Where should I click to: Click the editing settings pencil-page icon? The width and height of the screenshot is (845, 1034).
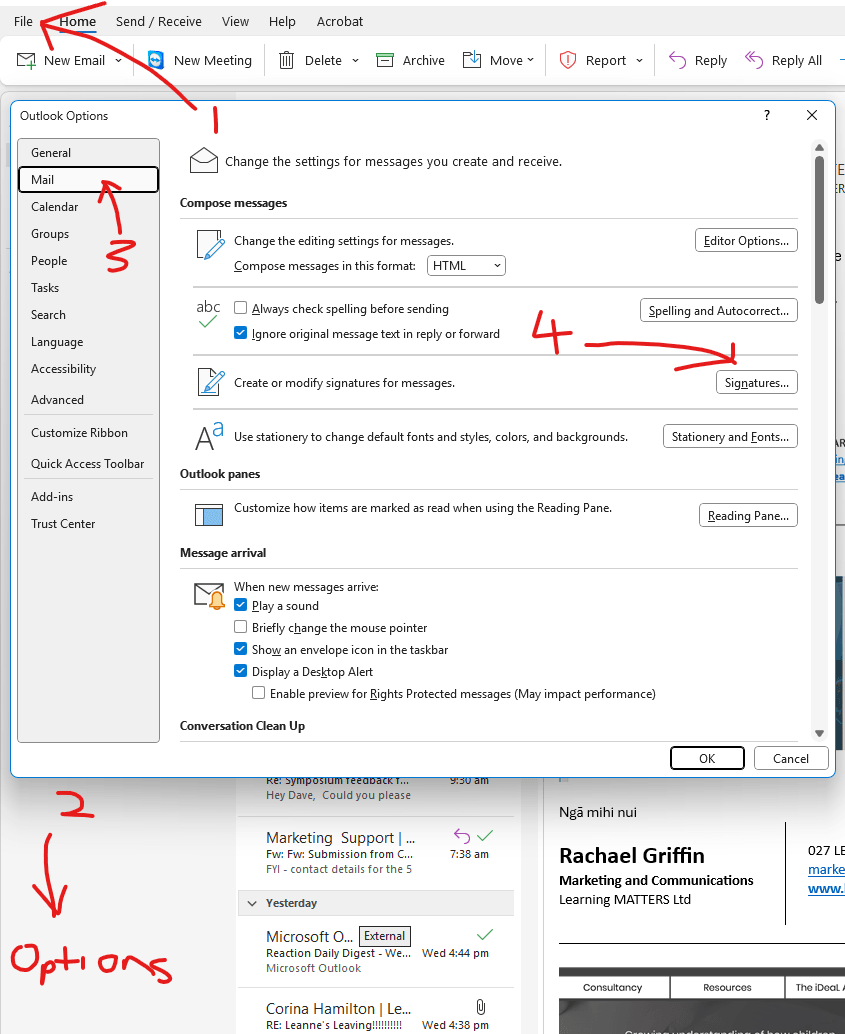[x=210, y=245]
